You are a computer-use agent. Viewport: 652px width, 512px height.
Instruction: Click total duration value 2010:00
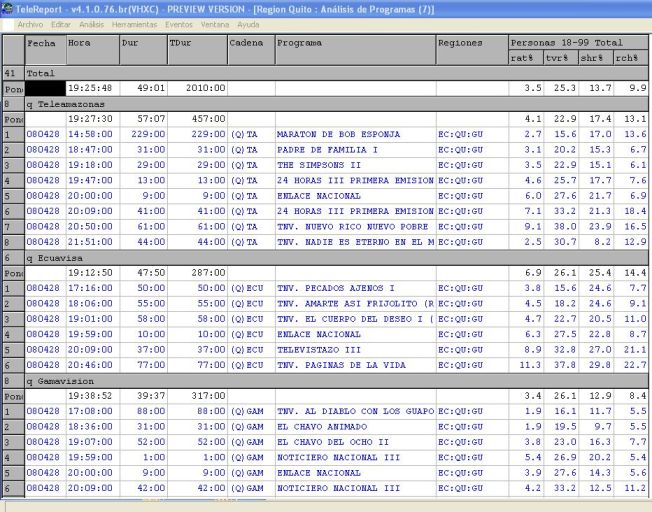pos(205,88)
